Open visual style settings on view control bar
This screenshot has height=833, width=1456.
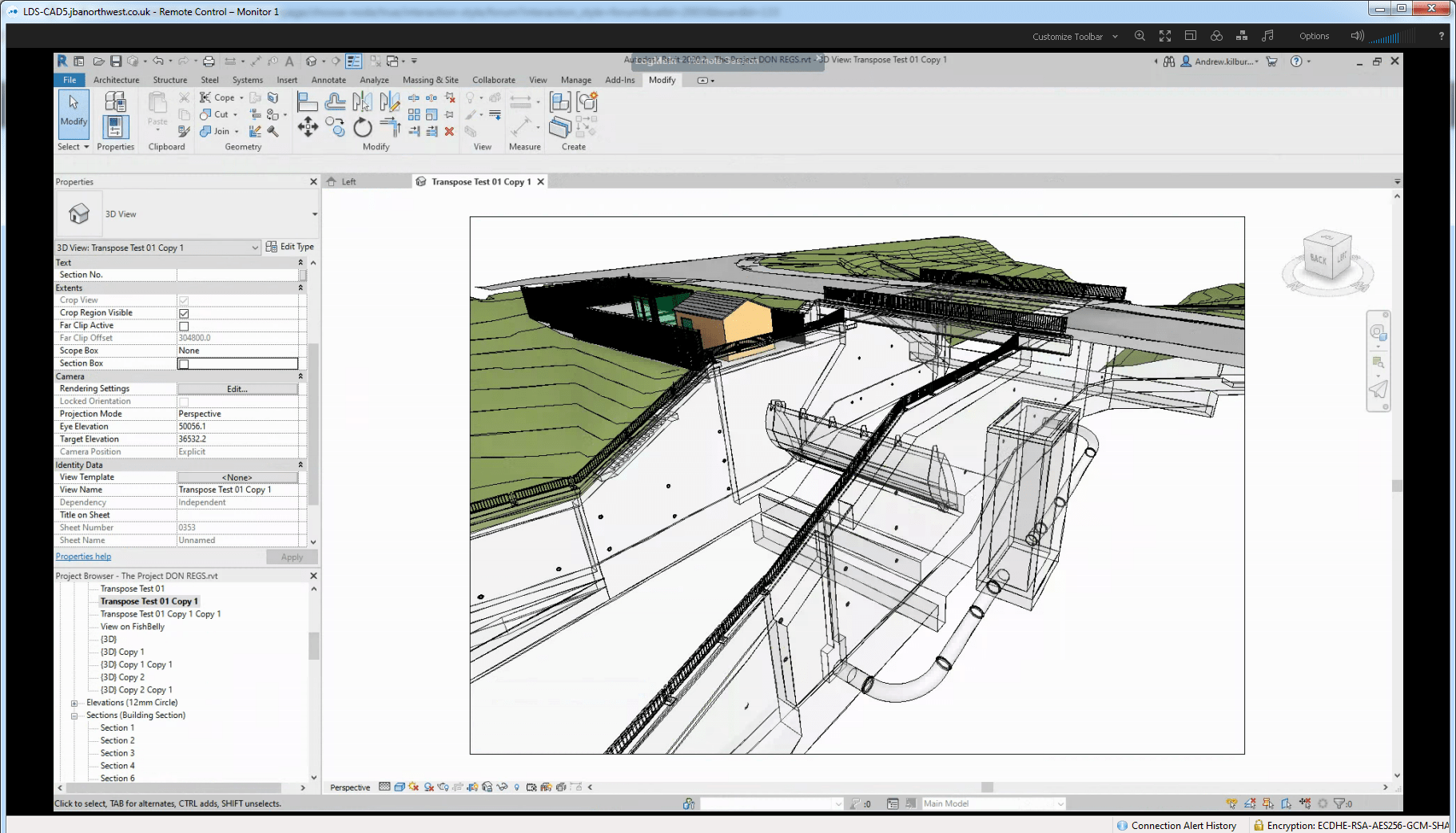(400, 787)
